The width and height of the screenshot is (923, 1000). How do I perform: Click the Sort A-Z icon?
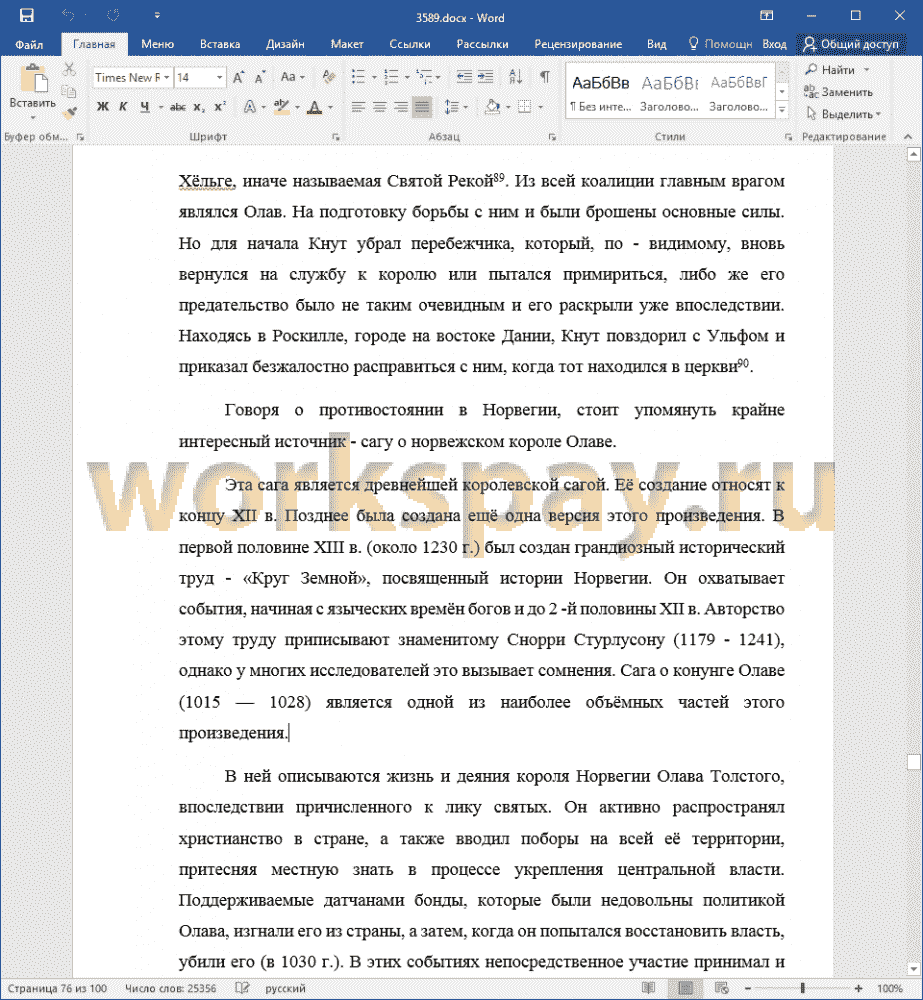point(515,77)
